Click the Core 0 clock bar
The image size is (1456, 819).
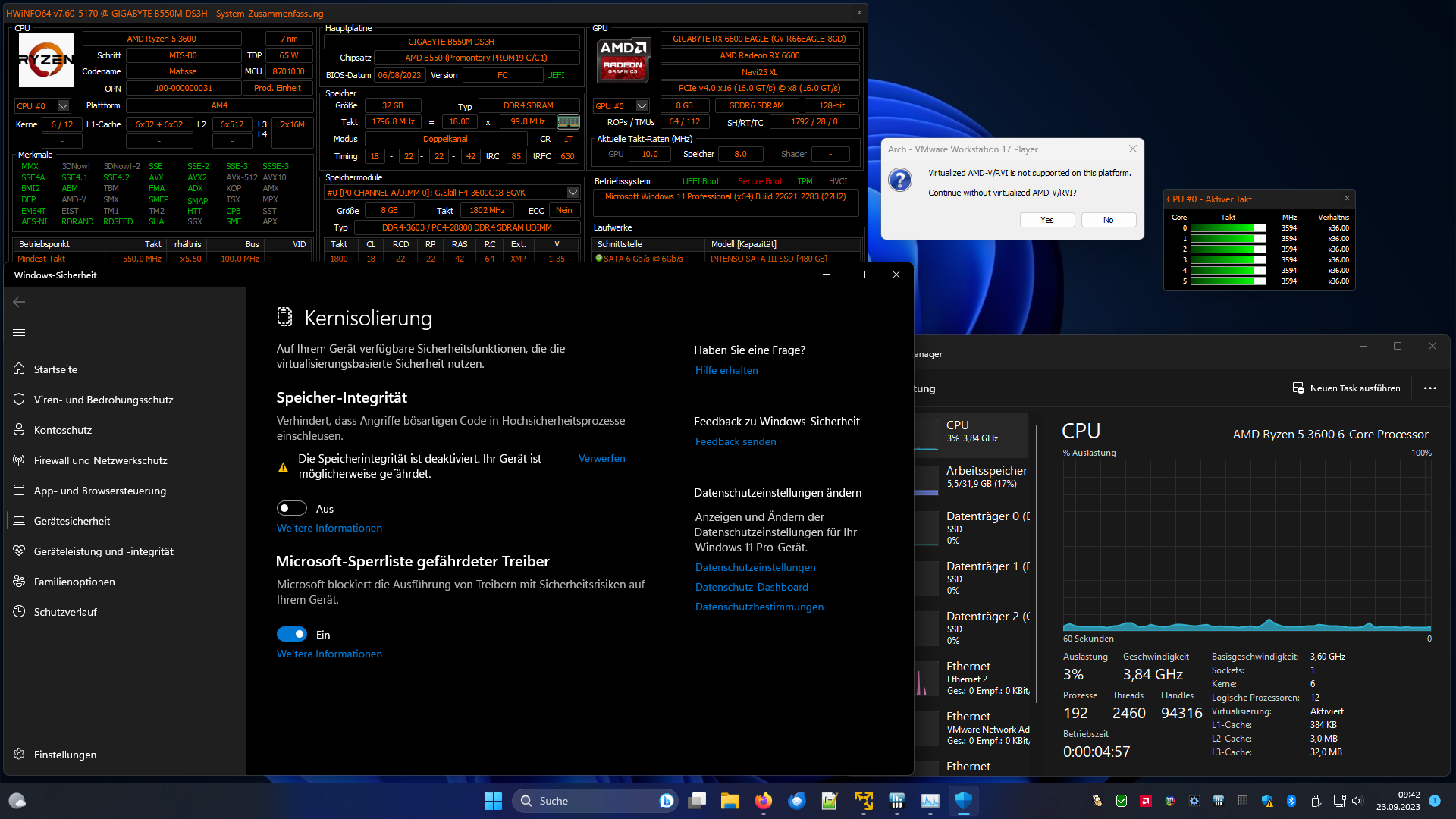[x=1228, y=228]
